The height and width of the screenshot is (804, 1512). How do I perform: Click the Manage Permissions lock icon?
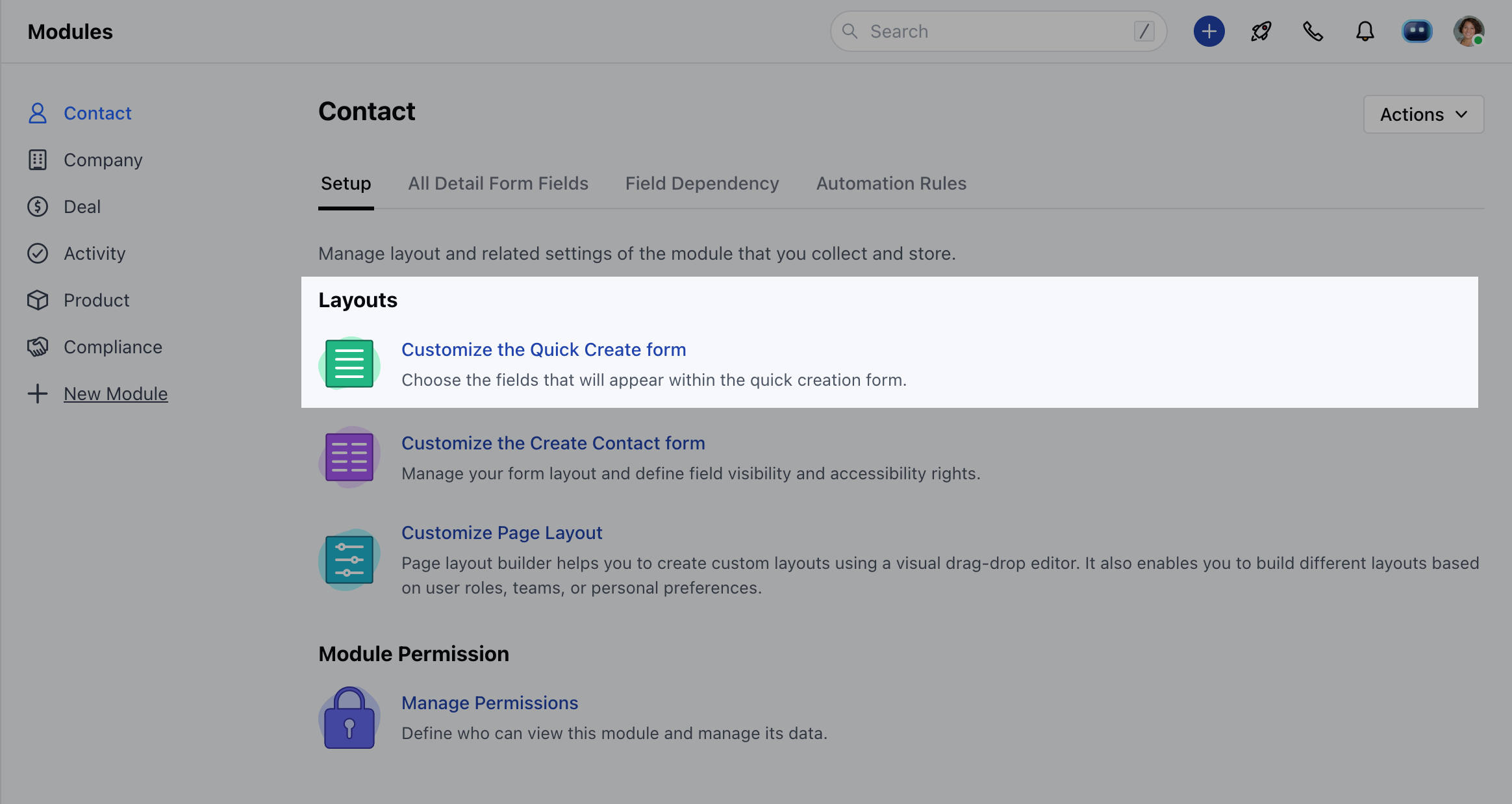point(349,718)
